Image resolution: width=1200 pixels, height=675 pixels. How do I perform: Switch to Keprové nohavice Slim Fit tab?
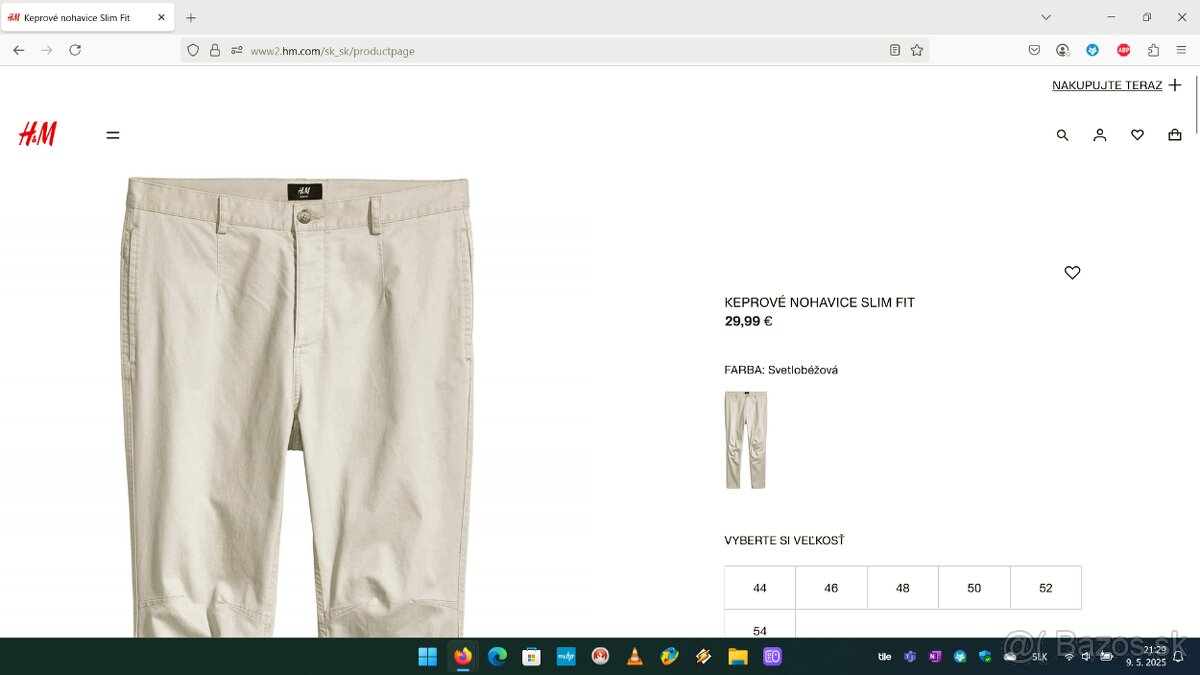78,18
